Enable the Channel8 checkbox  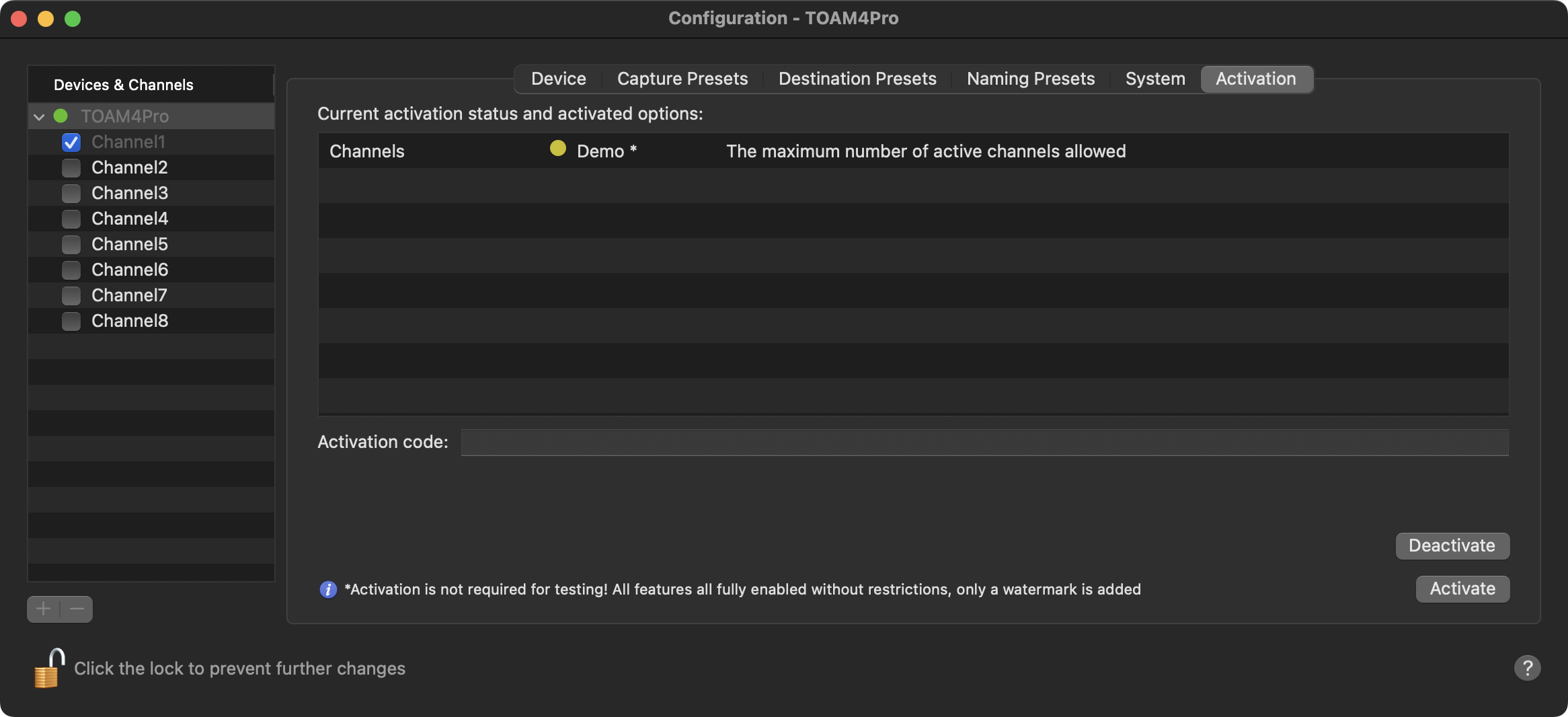pyautogui.click(x=71, y=322)
